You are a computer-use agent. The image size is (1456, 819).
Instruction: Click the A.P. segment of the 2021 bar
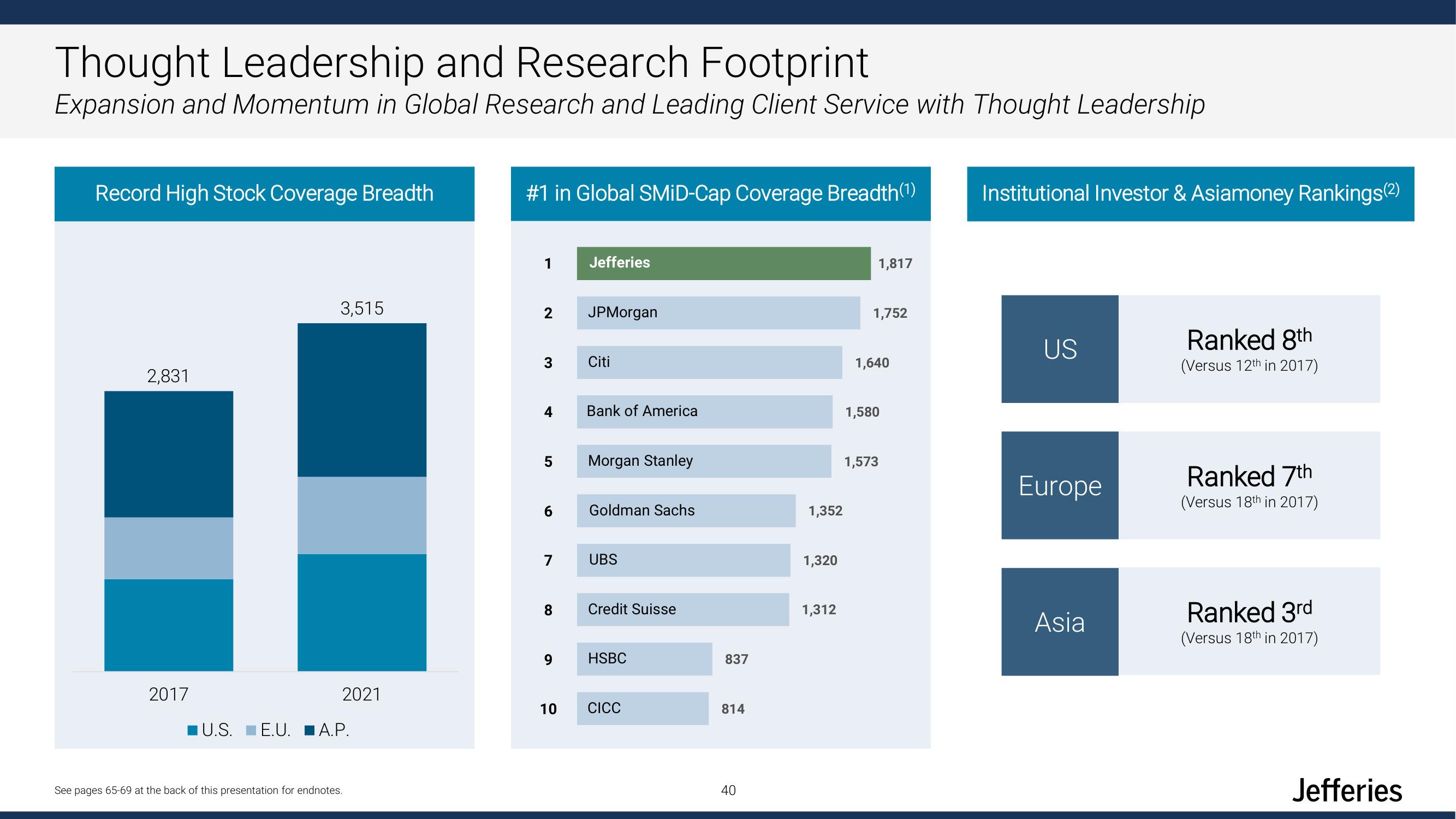[x=362, y=400]
